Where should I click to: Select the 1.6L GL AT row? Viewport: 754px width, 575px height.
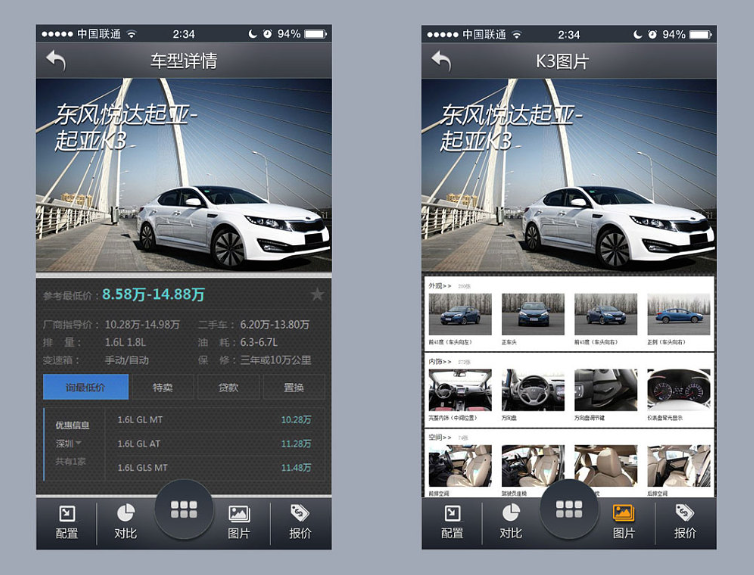point(214,444)
